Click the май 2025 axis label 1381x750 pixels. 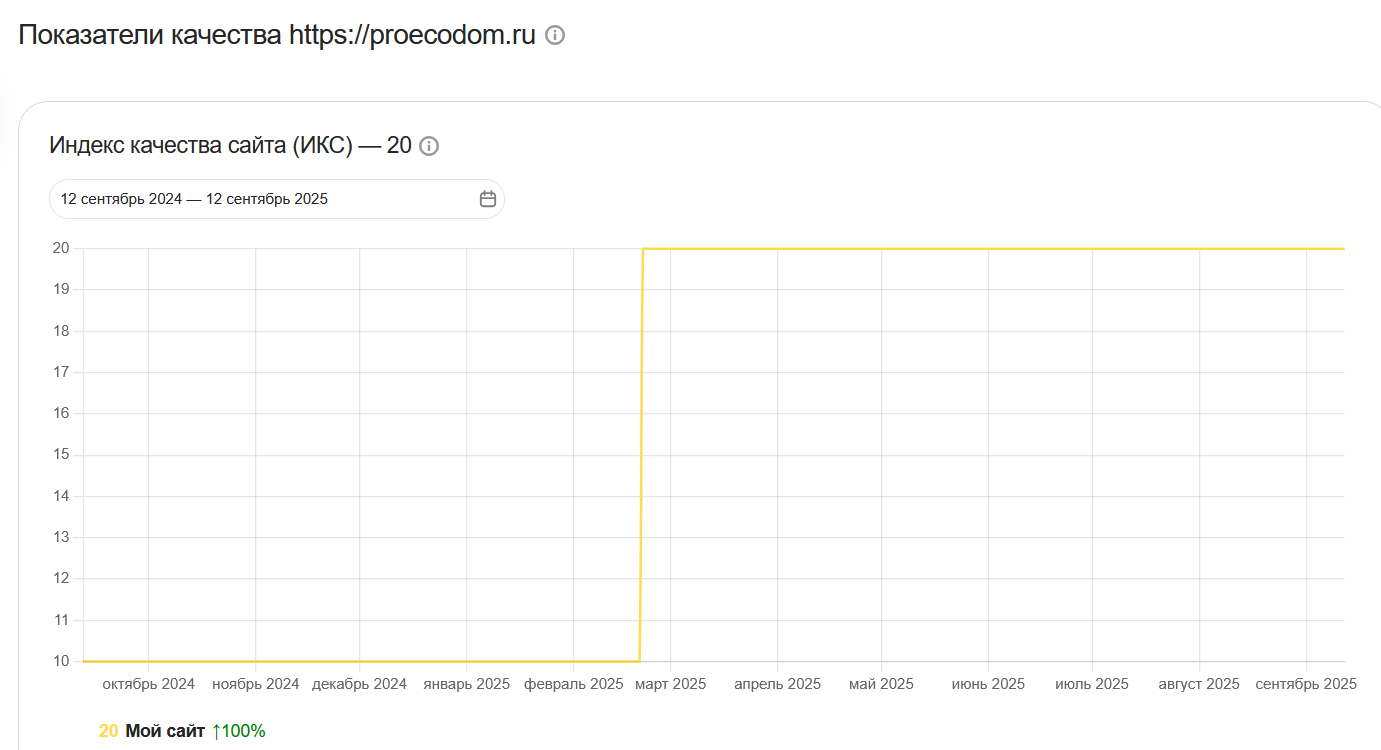[881, 684]
